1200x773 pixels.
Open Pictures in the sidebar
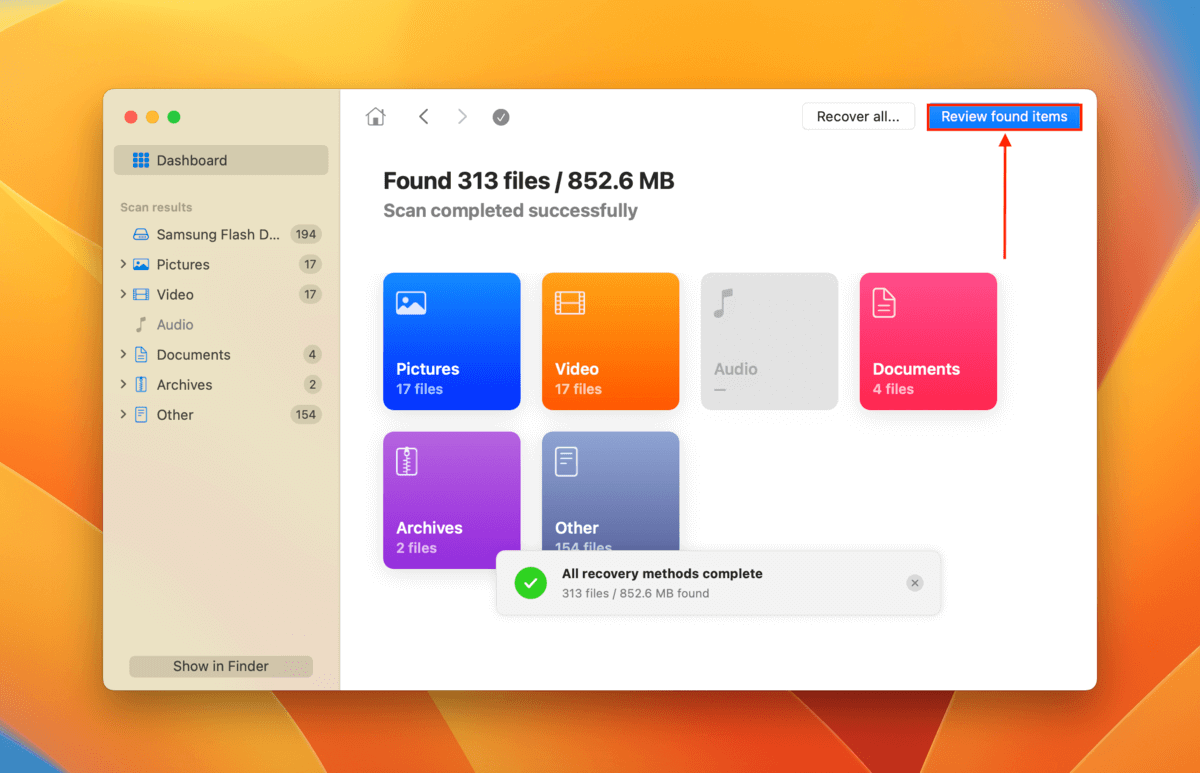(221, 265)
